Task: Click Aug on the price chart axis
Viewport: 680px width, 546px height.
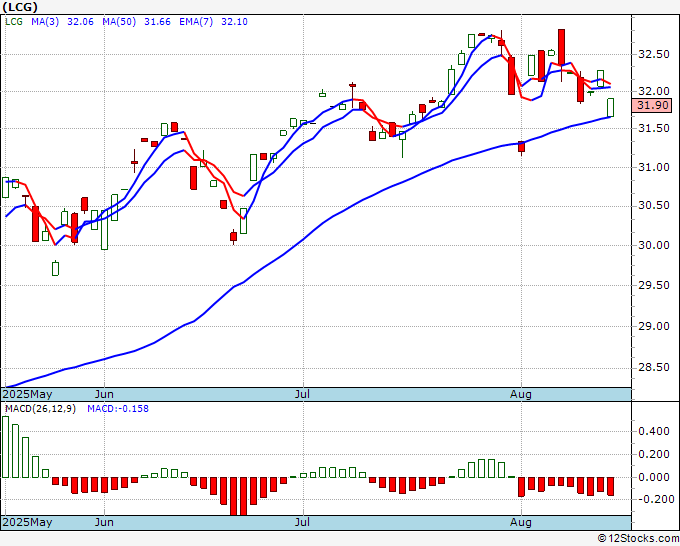Action: (x=521, y=394)
